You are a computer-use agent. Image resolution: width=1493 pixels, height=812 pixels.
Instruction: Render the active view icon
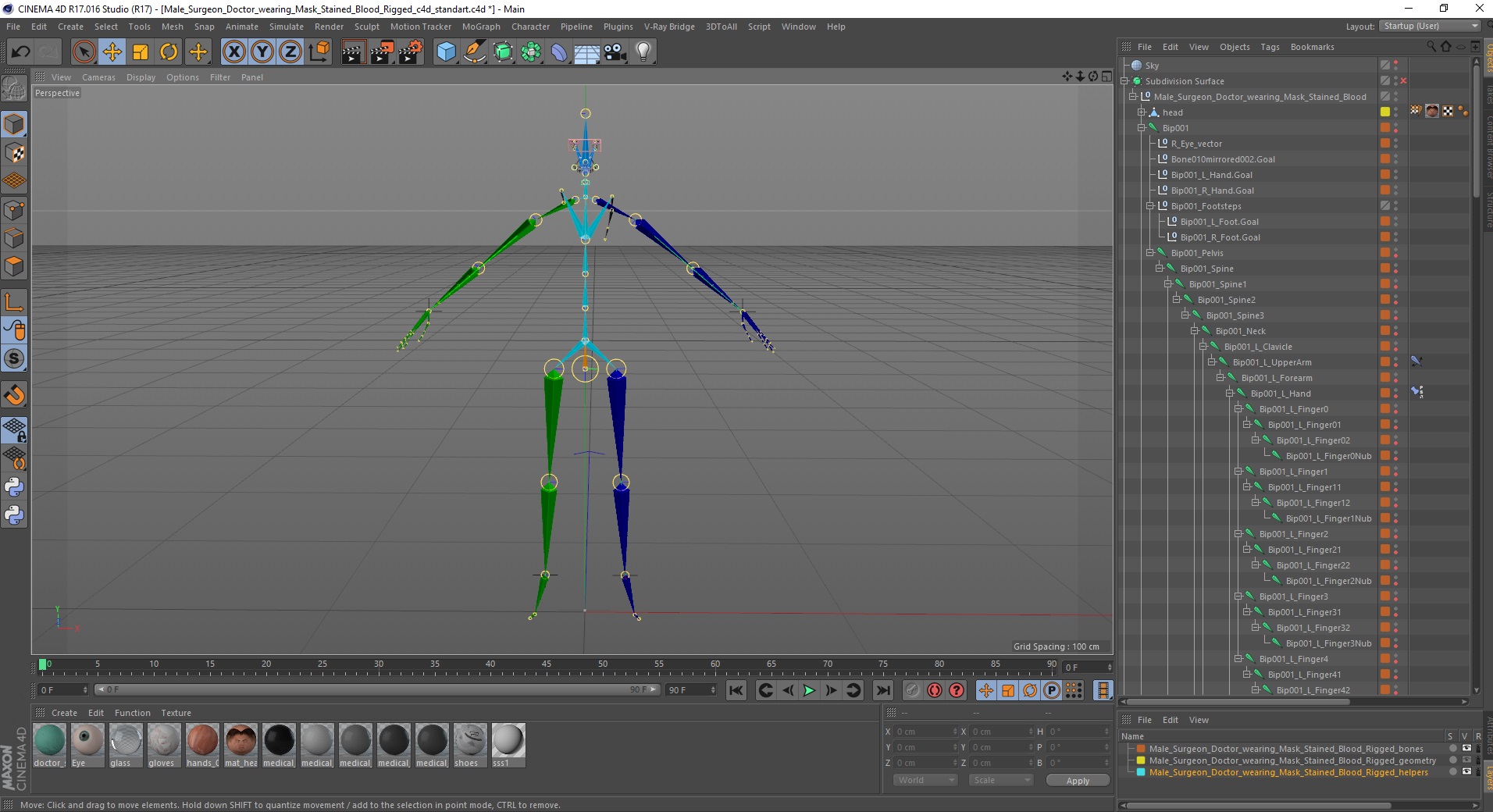[x=353, y=52]
